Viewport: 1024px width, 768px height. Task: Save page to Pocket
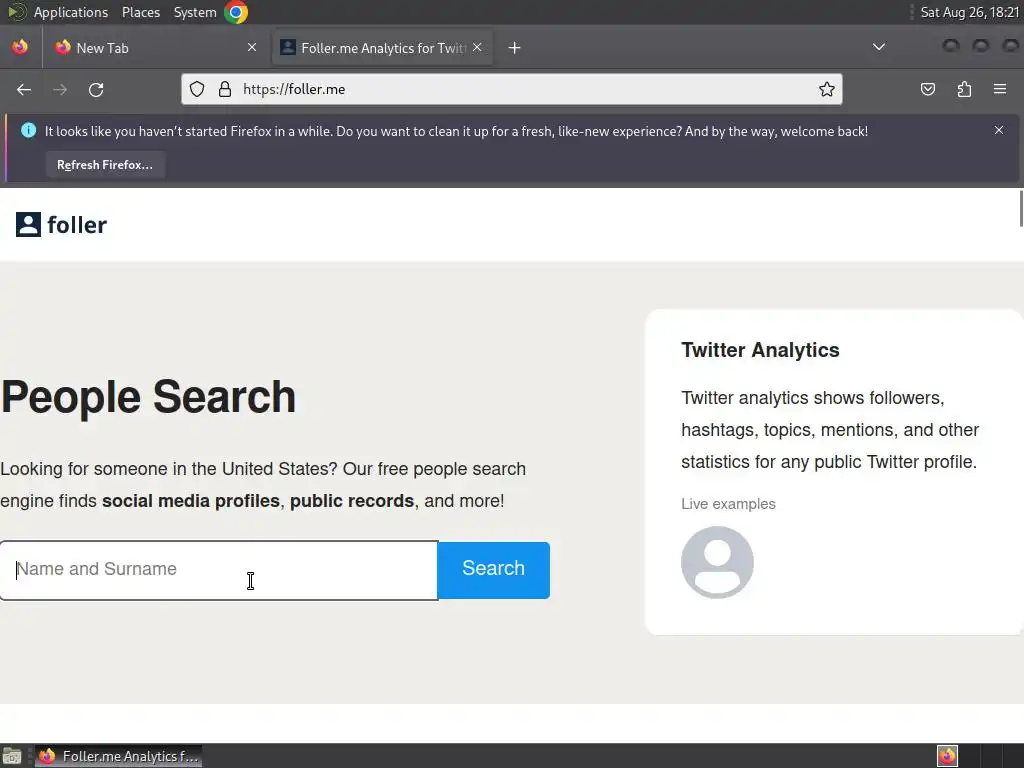(x=928, y=89)
